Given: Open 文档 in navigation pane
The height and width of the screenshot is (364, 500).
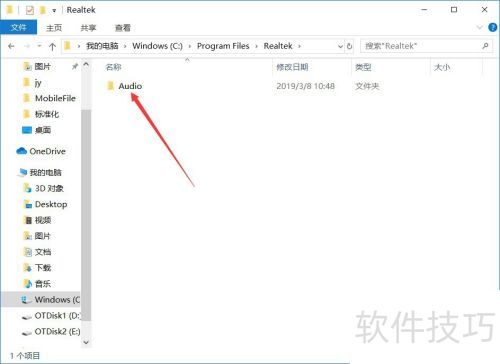Looking at the screenshot, I should click(43, 252).
